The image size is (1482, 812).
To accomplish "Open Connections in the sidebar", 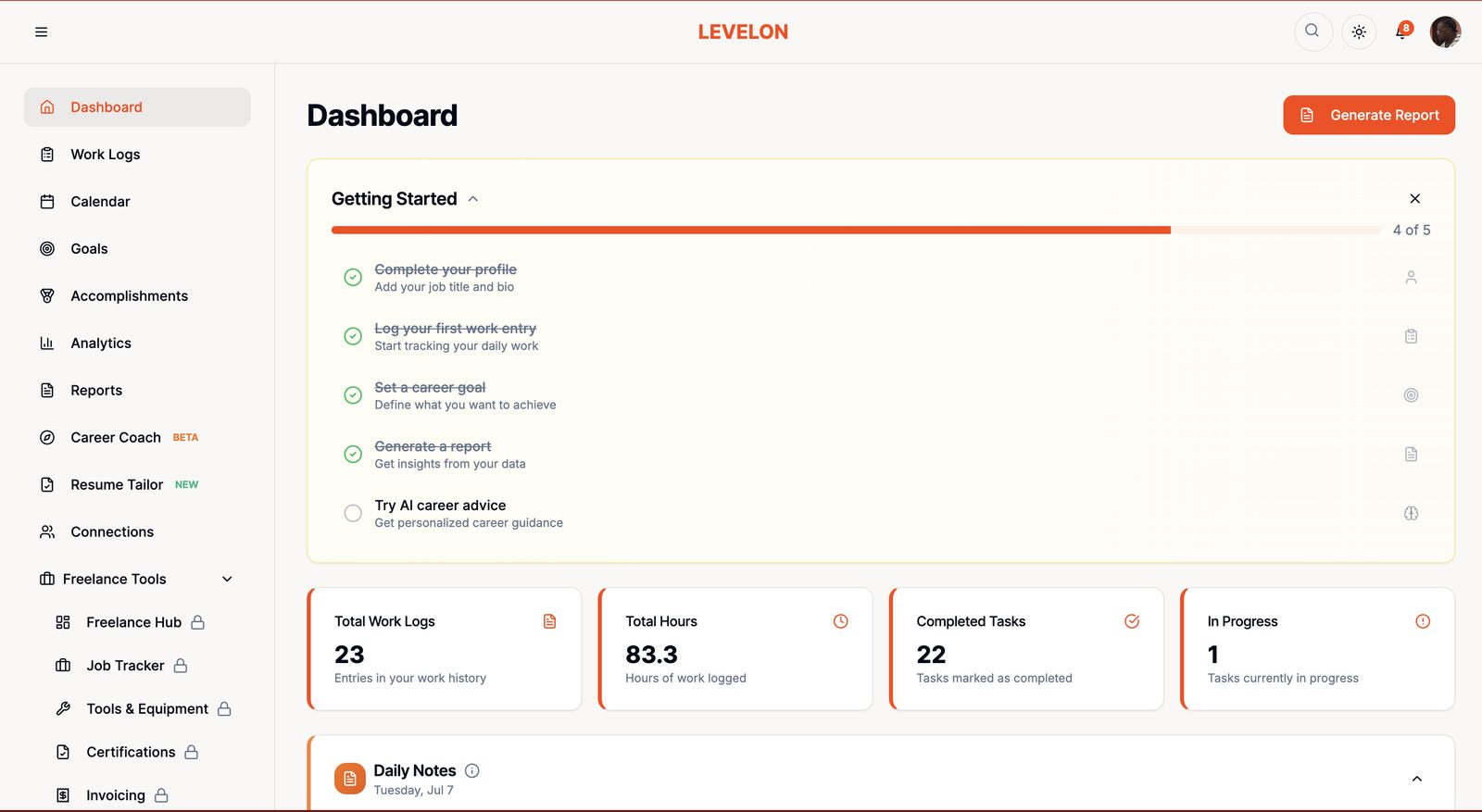I will click(137, 532).
